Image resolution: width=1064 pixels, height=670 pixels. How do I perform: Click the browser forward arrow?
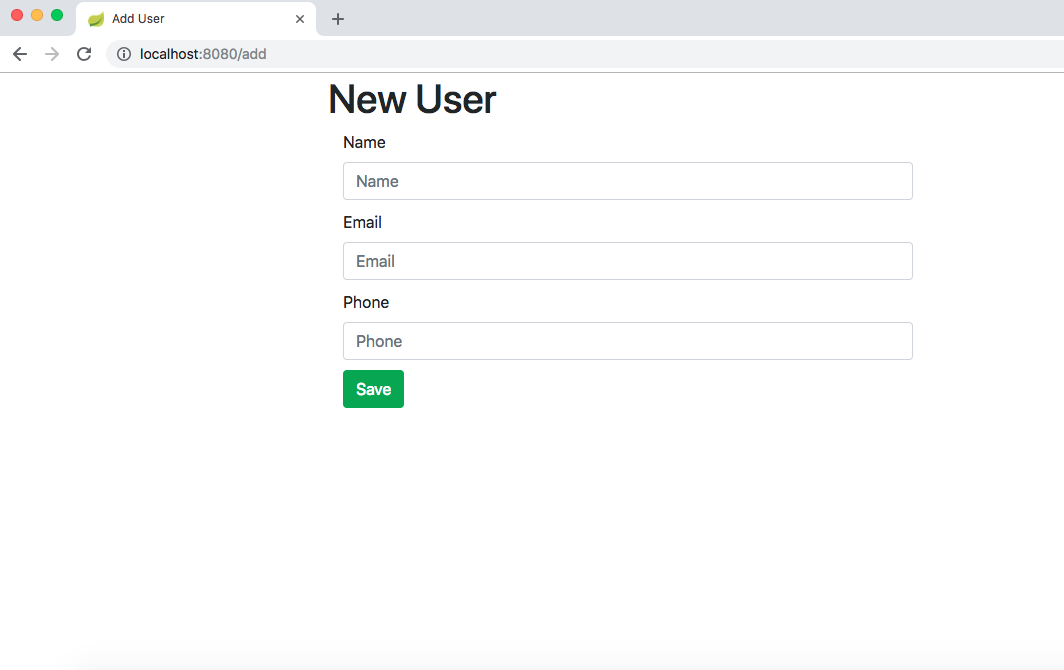pos(52,54)
